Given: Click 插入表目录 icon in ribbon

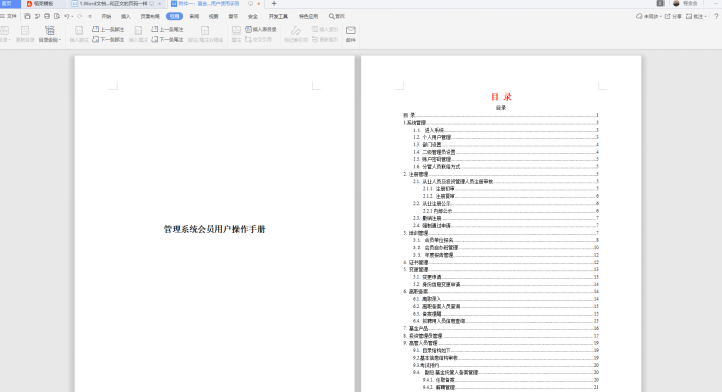Looking at the screenshot, I should click(248, 29).
